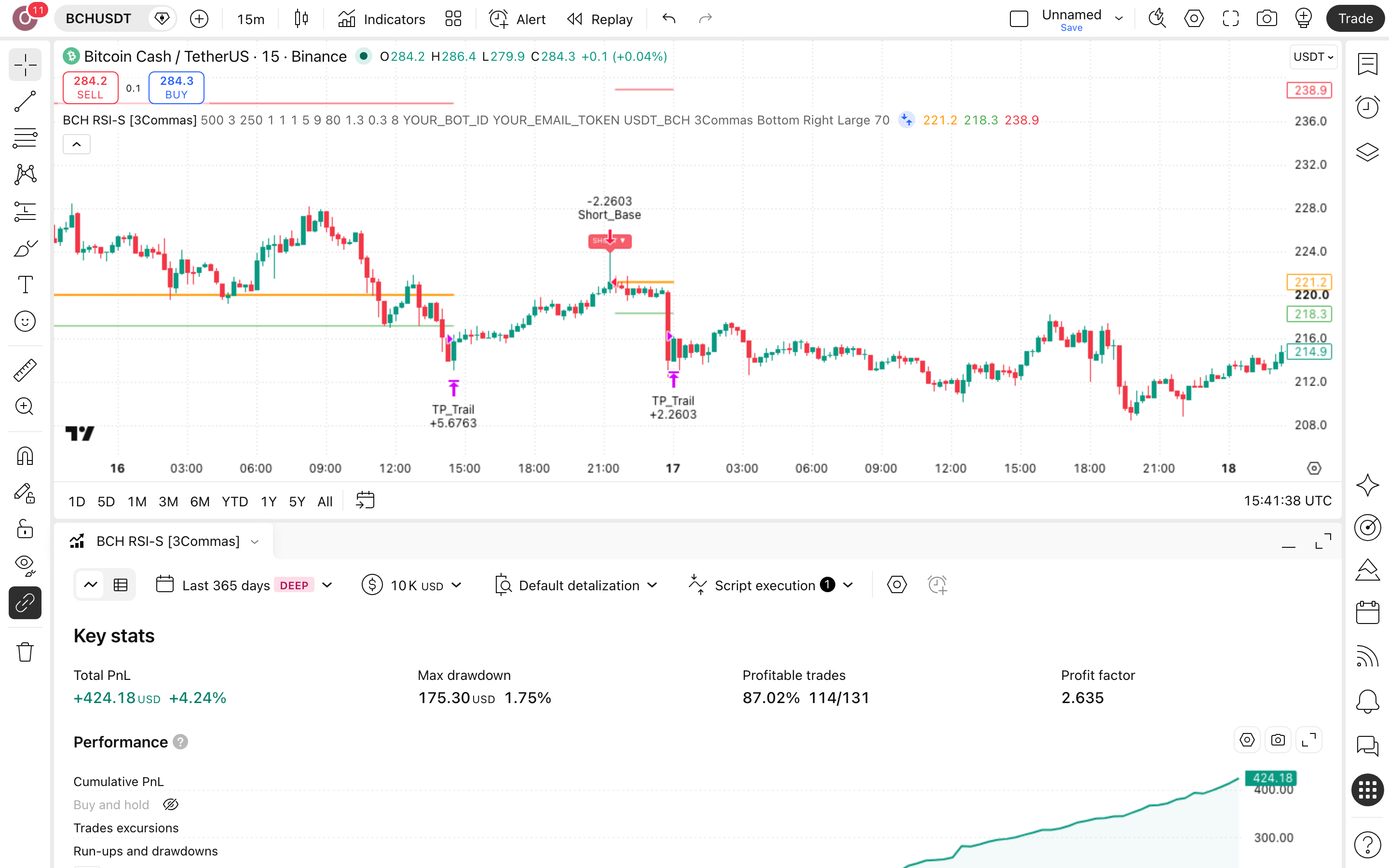Image resolution: width=1389 pixels, height=868 pixels.
Task: Open the USDT currency dropdown
Action: coord(1313,57)
